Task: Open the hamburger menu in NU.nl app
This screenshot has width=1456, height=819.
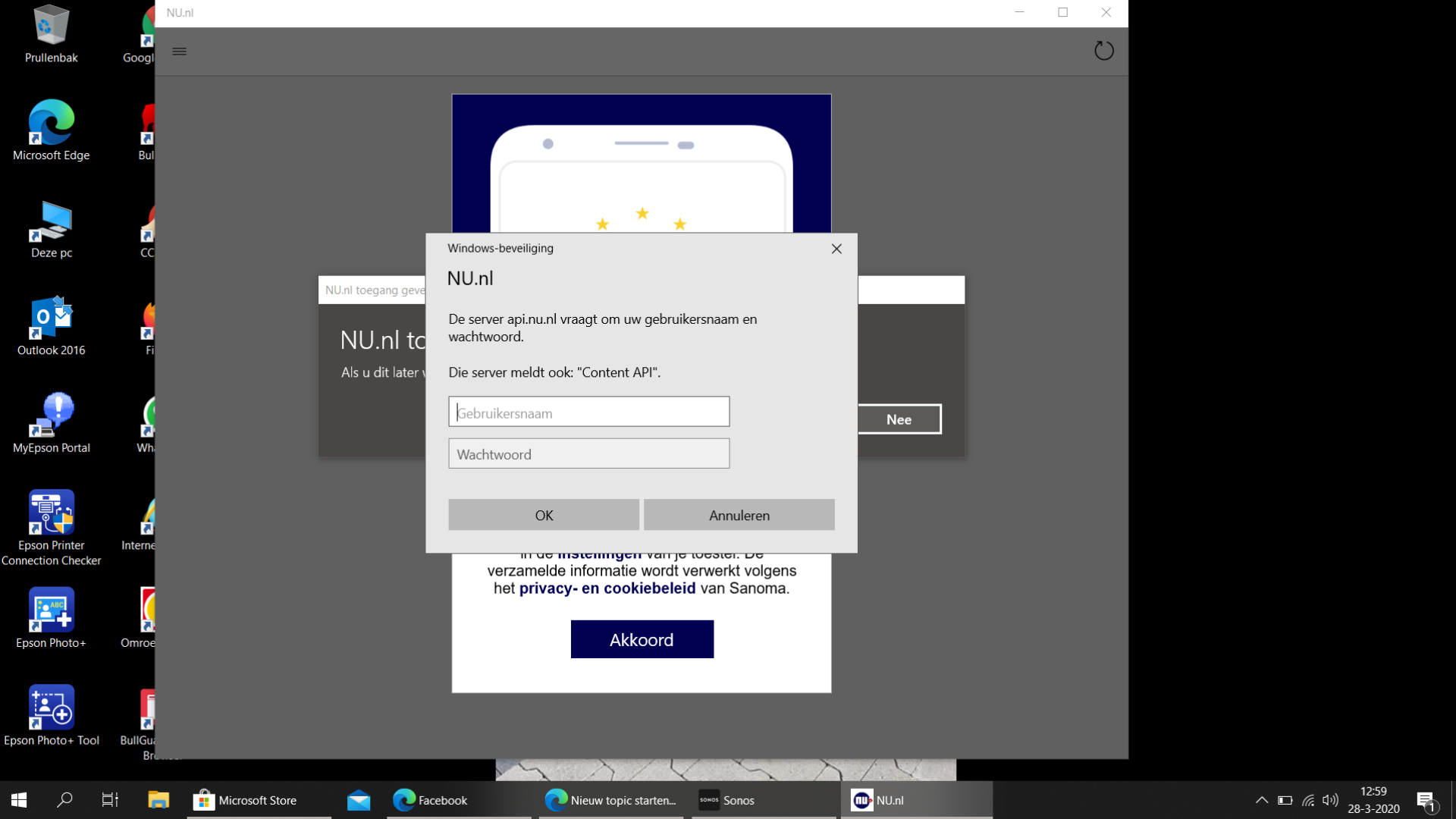Action: (x=179, y=52)
